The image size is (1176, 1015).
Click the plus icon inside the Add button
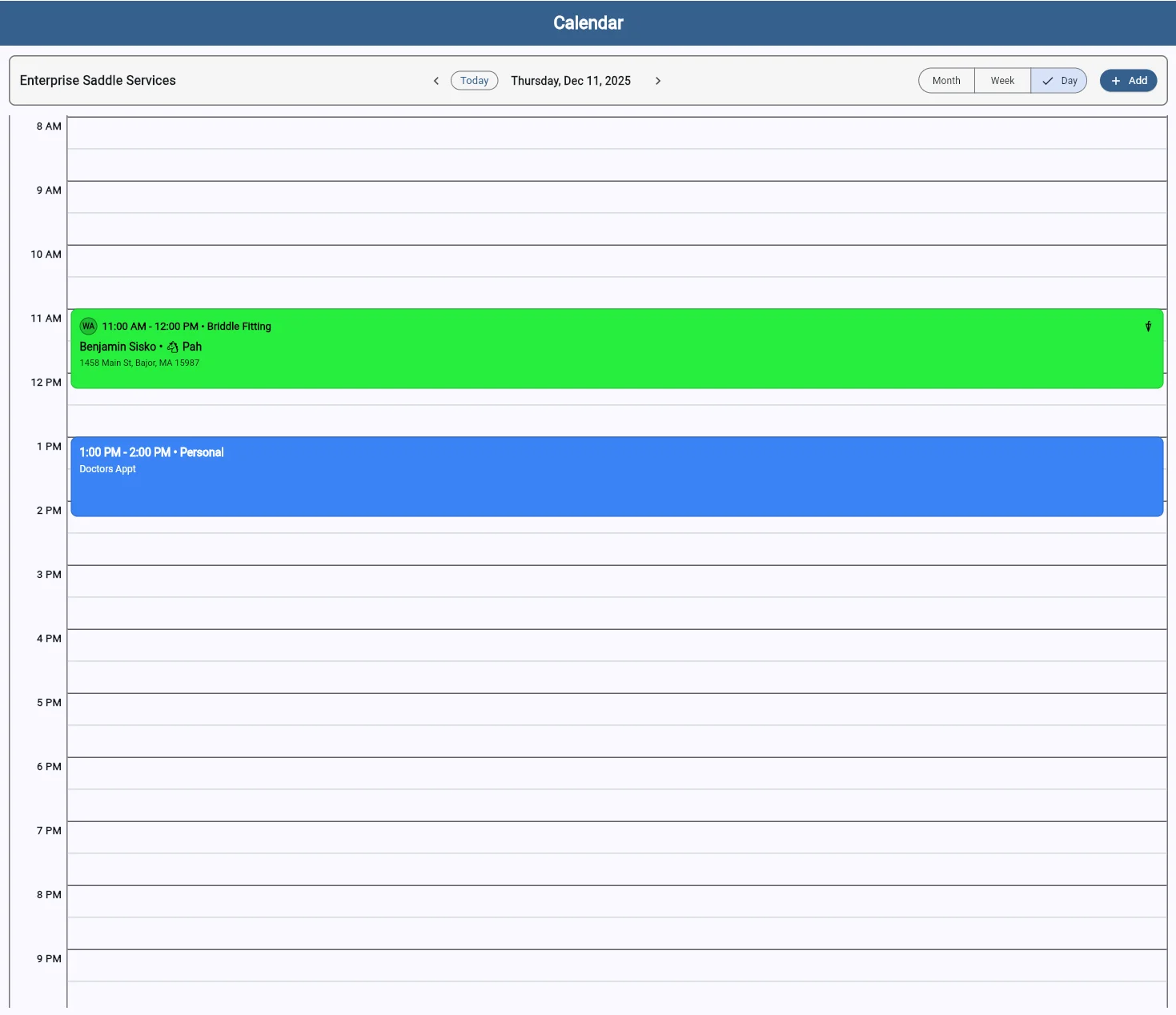click(1116, 80)
